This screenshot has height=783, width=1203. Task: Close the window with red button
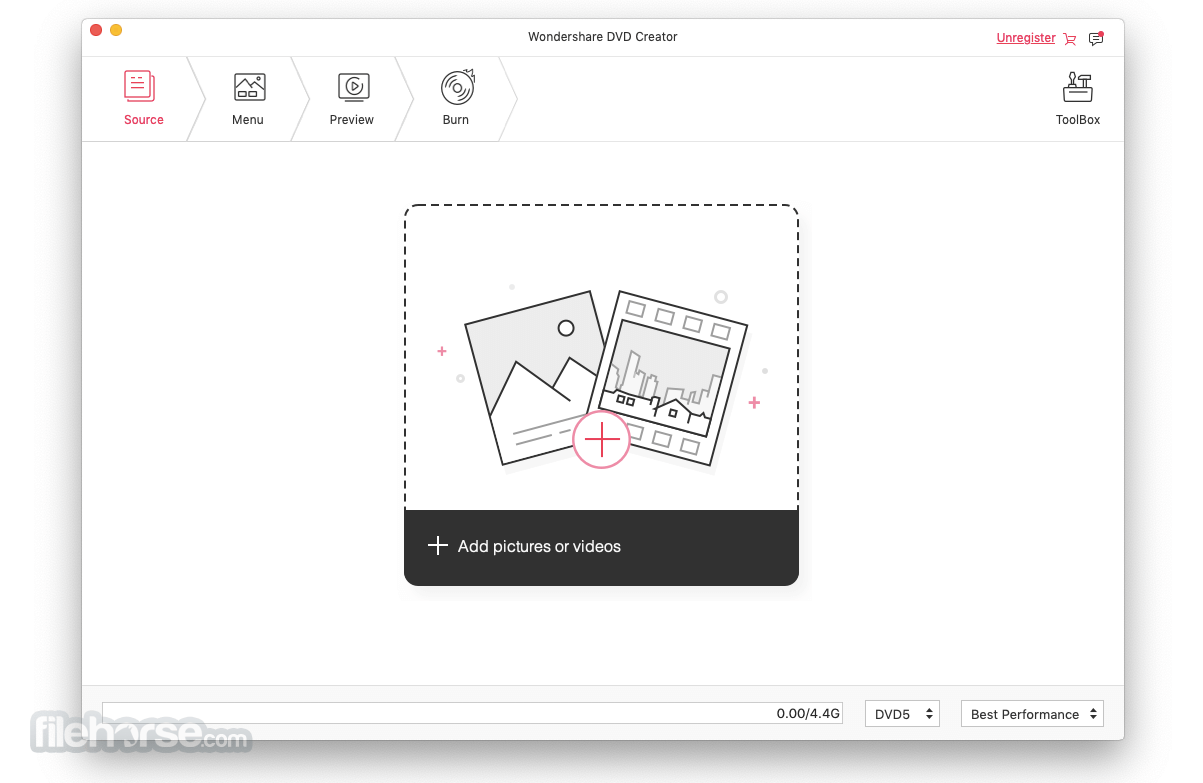tap(96, 30)
